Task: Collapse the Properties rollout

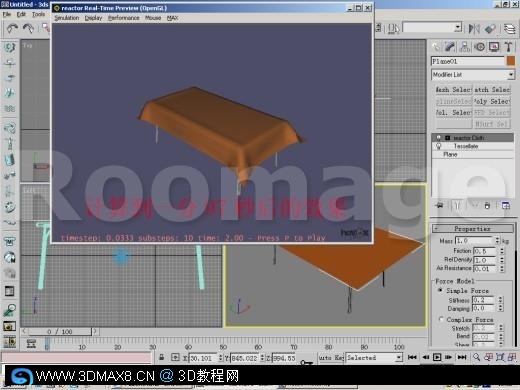Action: click(473, 229)
